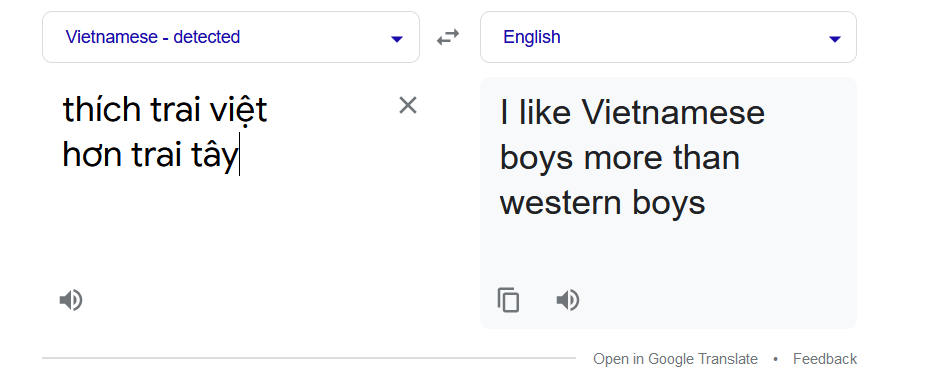Listen to the English translation
The height and width of the screenshot is (385, 935).
(568, 300)
